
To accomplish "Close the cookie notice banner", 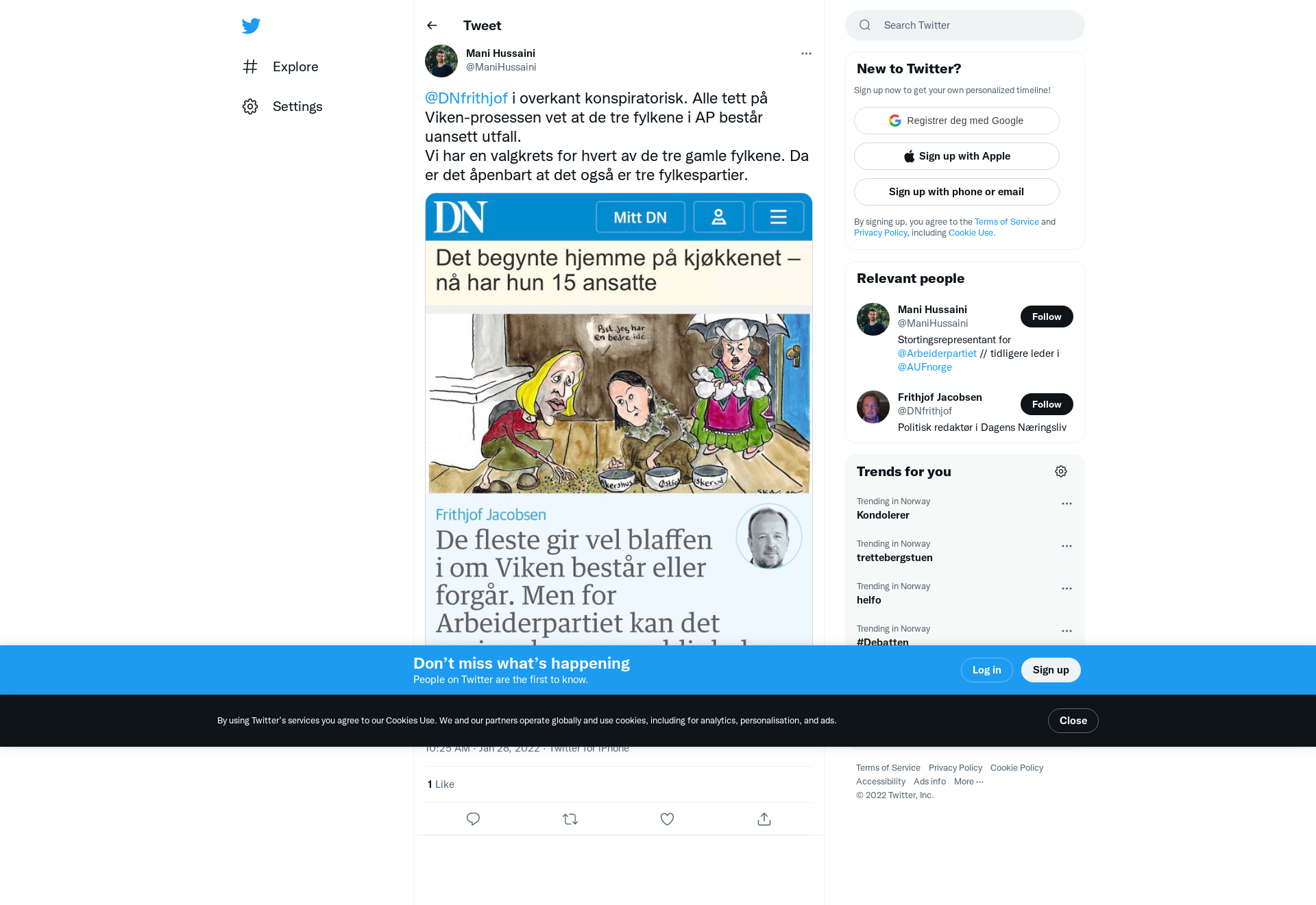I will [x=1073, y=721].
